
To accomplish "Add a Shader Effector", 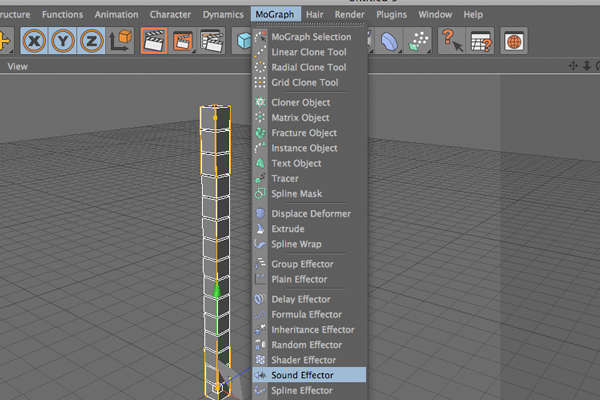I will [310, 360].
